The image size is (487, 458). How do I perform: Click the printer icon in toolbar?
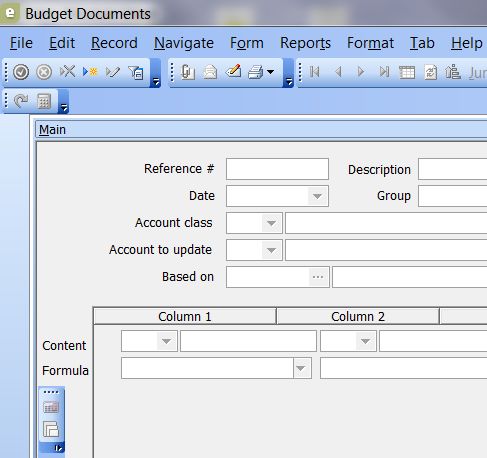coord(255,72)
